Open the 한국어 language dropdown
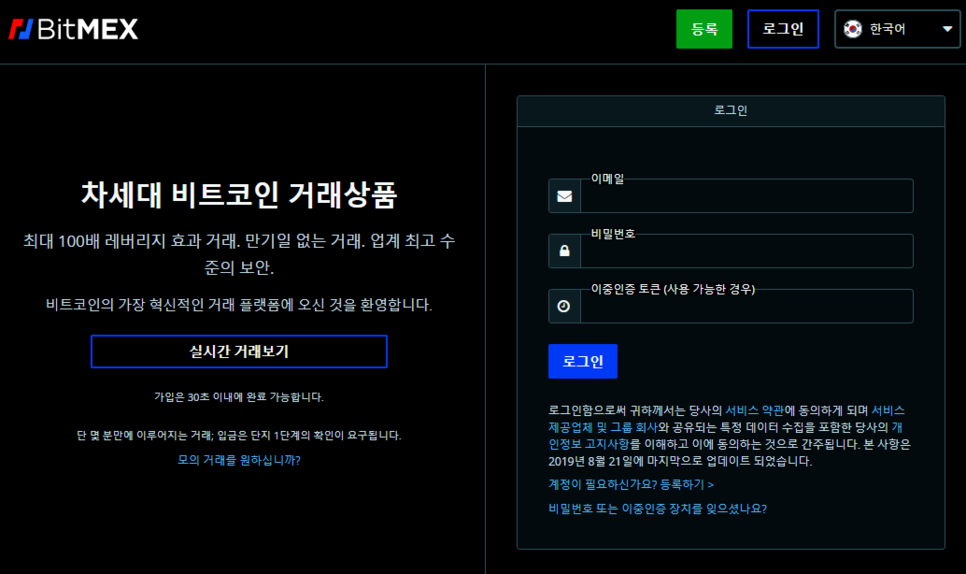 897,29
